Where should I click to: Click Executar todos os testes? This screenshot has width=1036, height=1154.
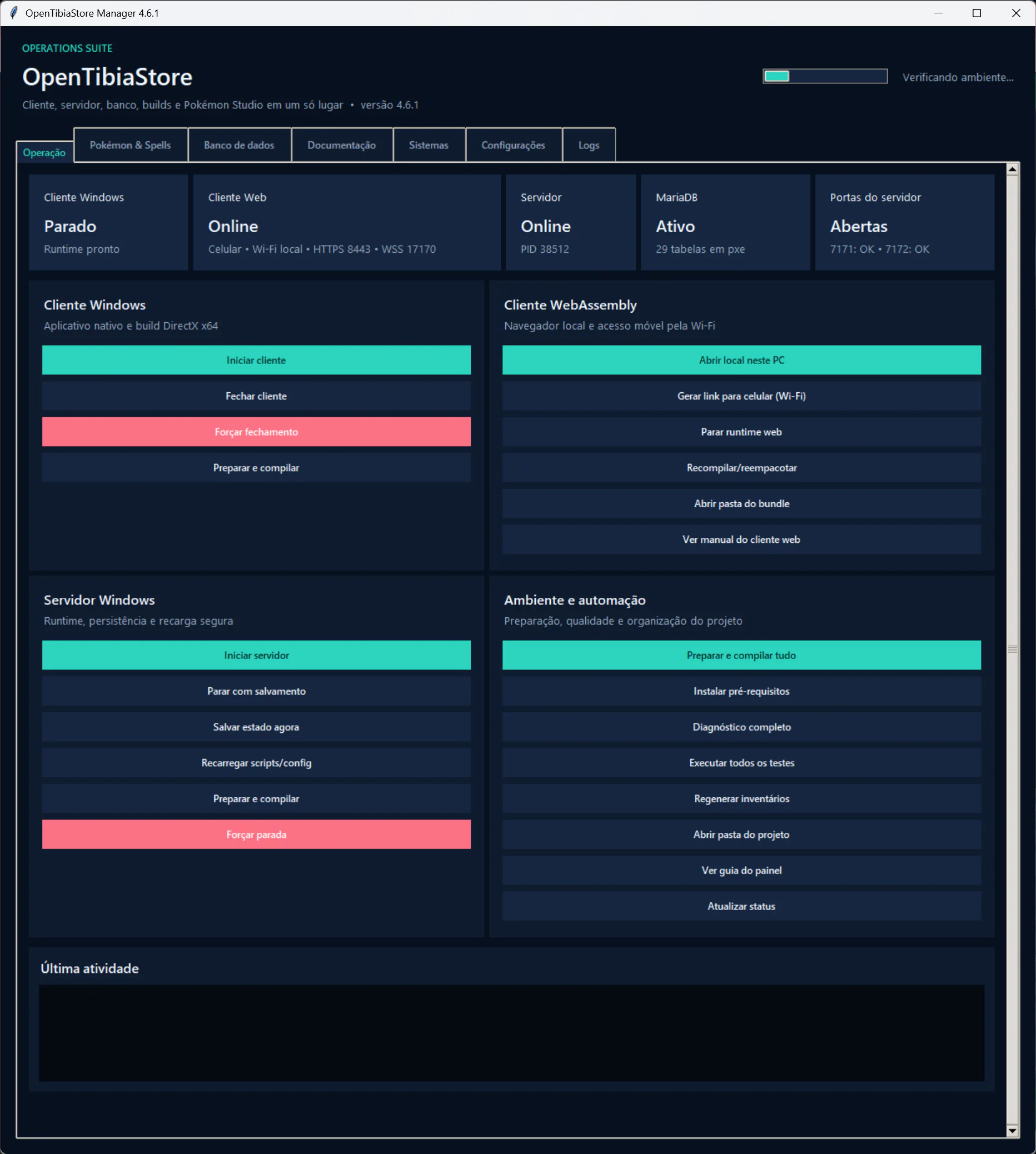pyautogui.click(x=742, y=763)
